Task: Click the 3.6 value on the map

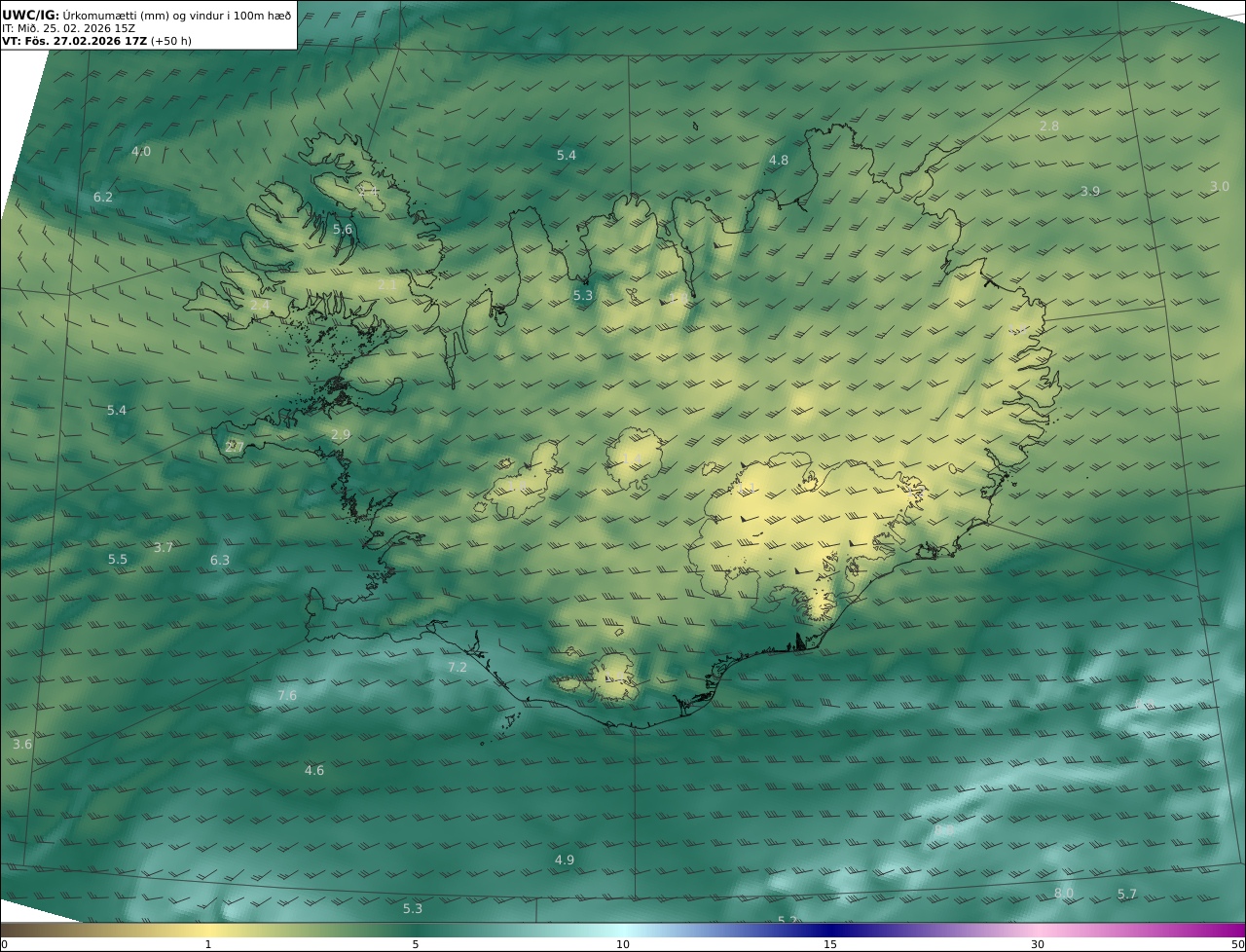Action: pos(22,745)
